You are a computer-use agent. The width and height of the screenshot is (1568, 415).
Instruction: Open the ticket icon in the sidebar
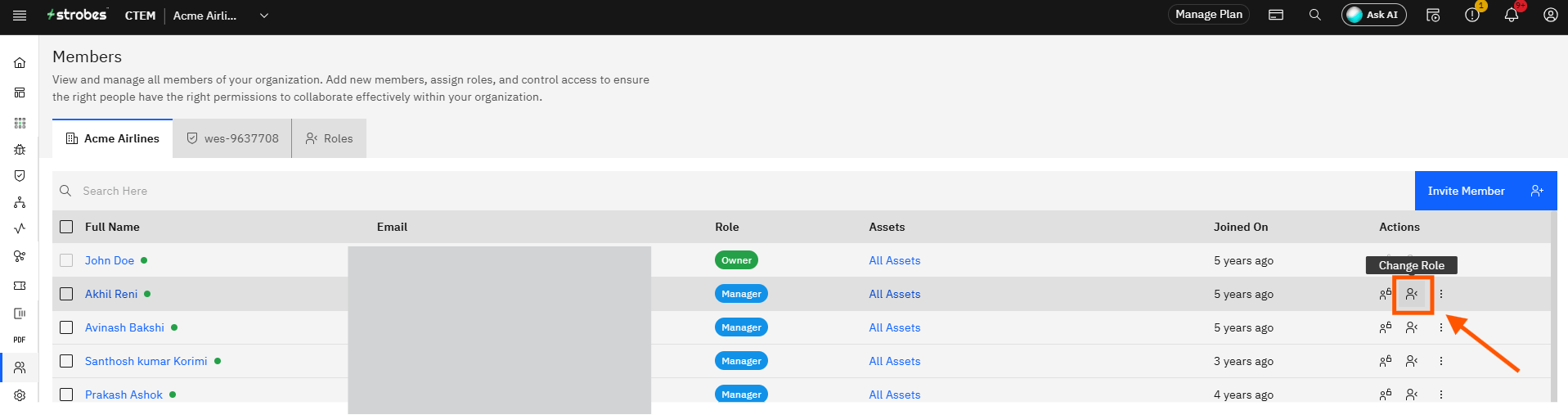tap(20, 286)
